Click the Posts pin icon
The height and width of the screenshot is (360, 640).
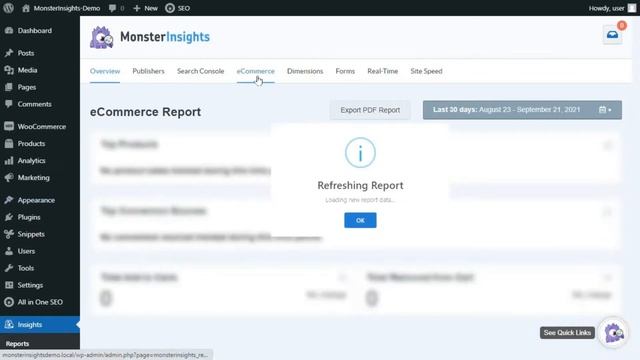pos(9,53)
